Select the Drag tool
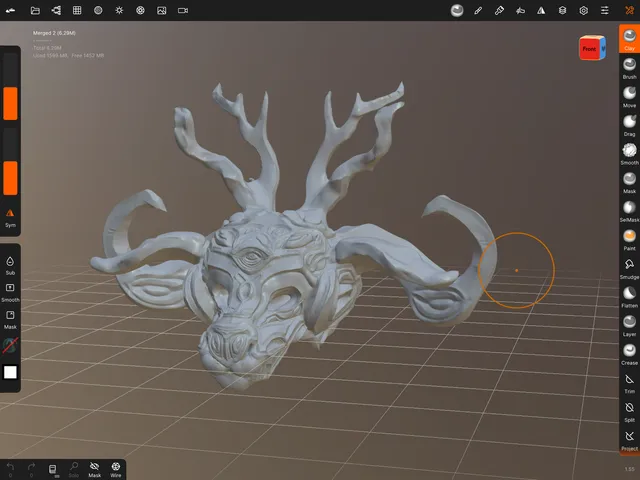Image resolution: width=640 pixels, height=480 pixels. tap(629, 125)
